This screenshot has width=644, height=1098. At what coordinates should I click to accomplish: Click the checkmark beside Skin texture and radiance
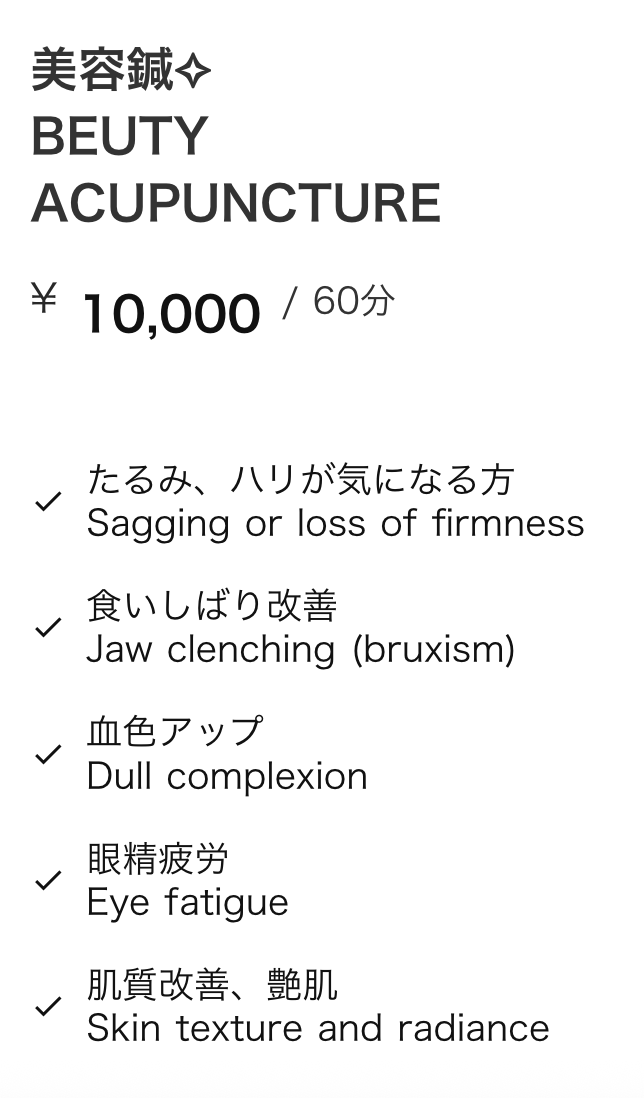tap(48, 1007)
